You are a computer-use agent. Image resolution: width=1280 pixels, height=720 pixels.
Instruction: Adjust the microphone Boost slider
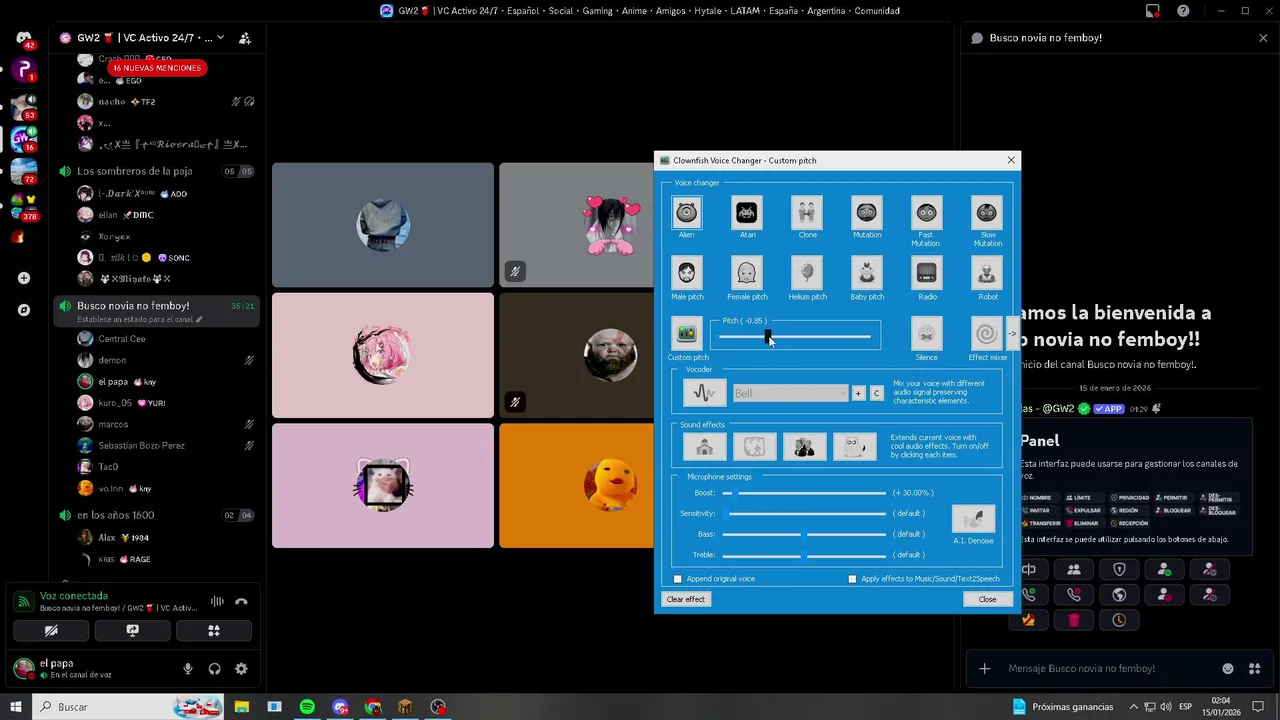pos(805,493)
